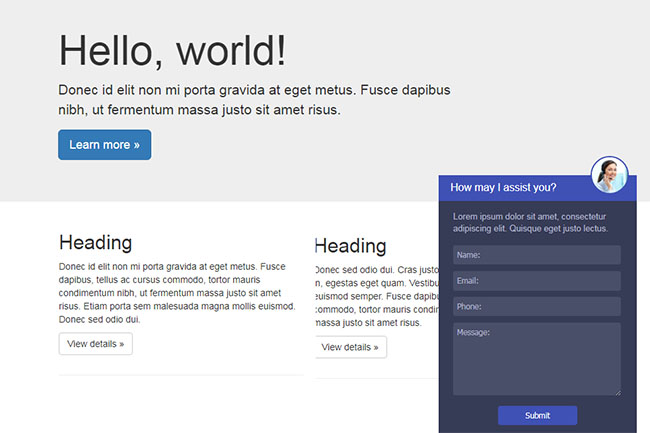Click the blue Learn more button

click(104, 145)
